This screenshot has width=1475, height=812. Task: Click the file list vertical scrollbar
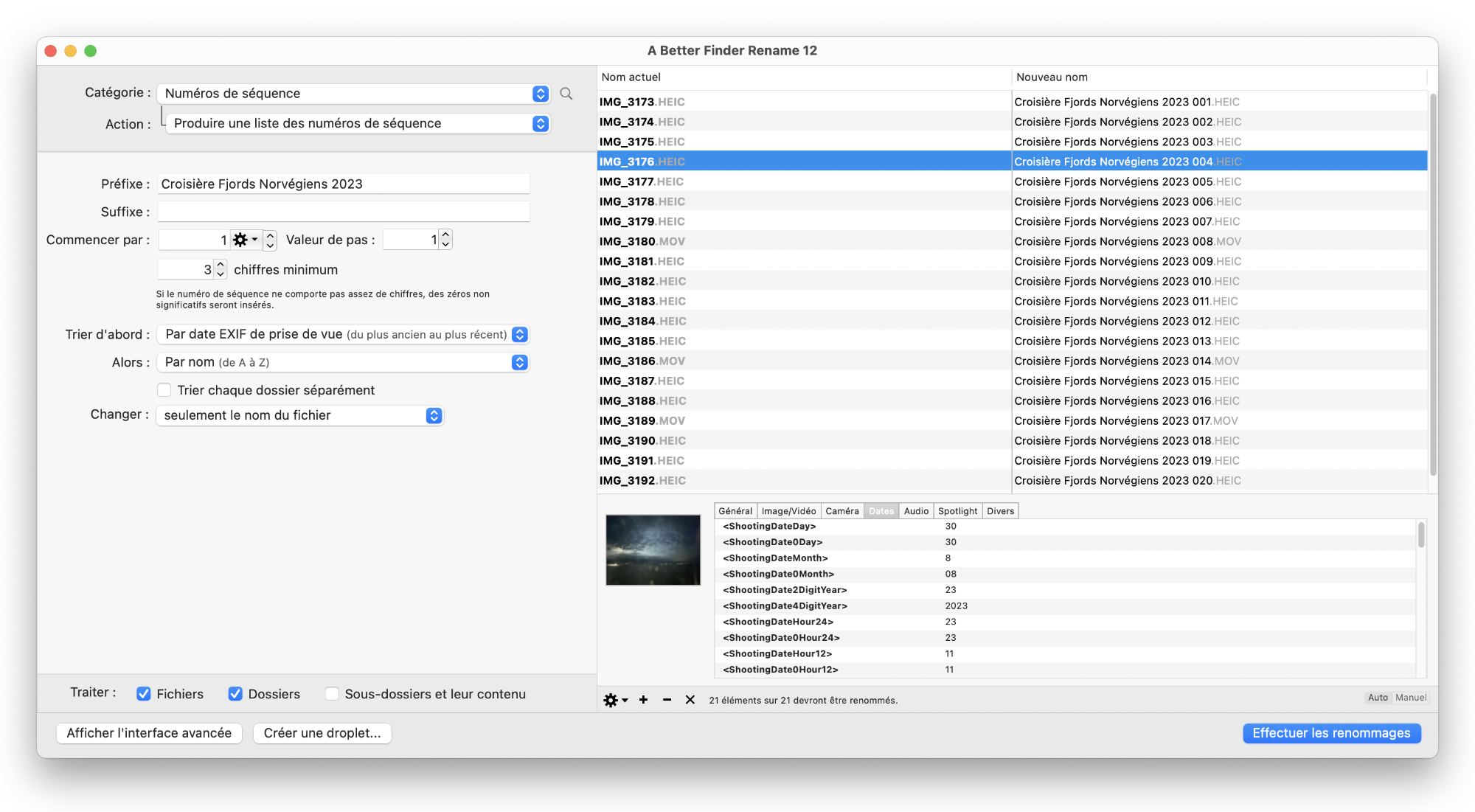(x=1433, y=284)
